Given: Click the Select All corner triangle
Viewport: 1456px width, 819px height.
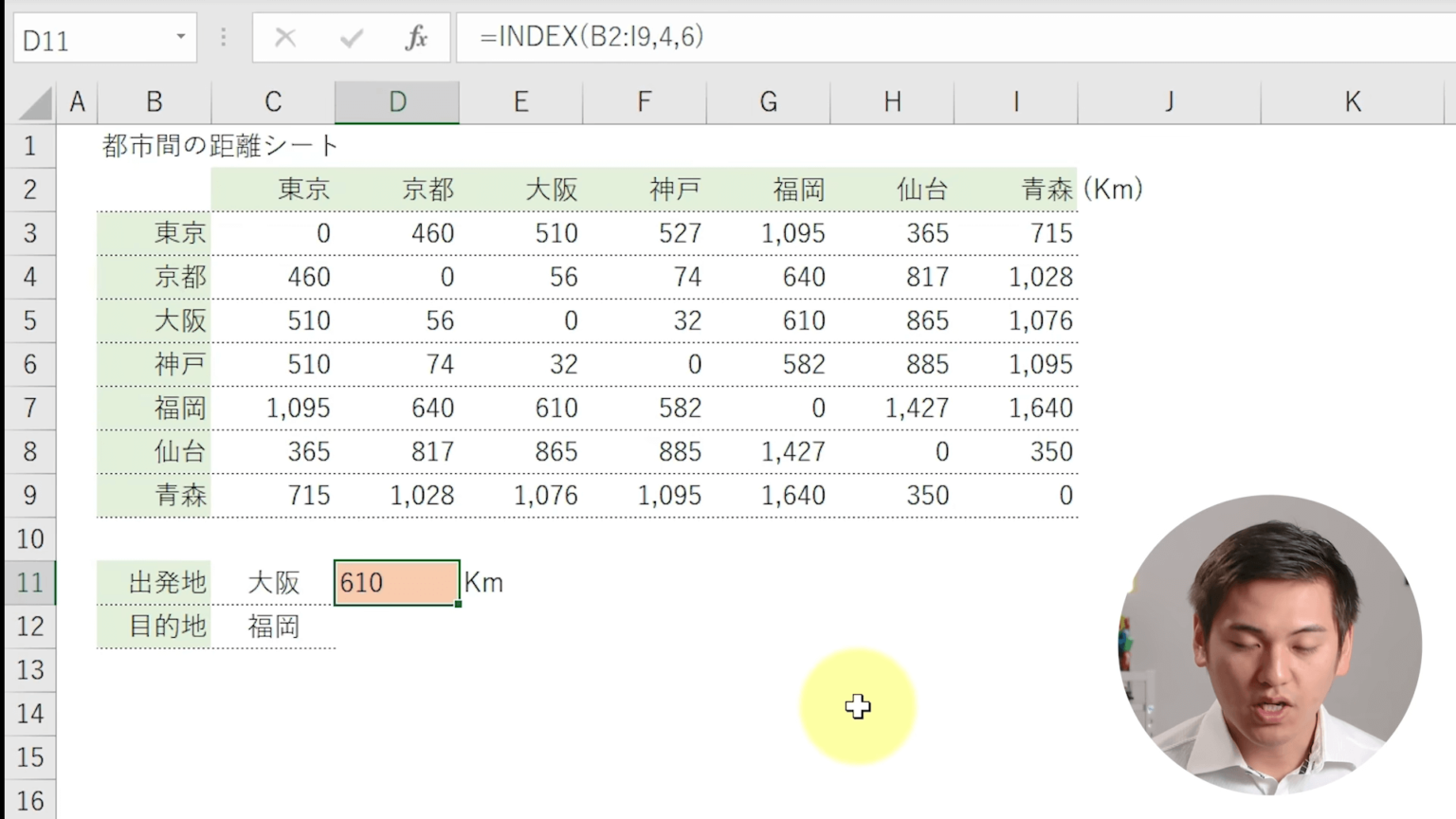Looking at the screenshot, I should tap(34, 102).
